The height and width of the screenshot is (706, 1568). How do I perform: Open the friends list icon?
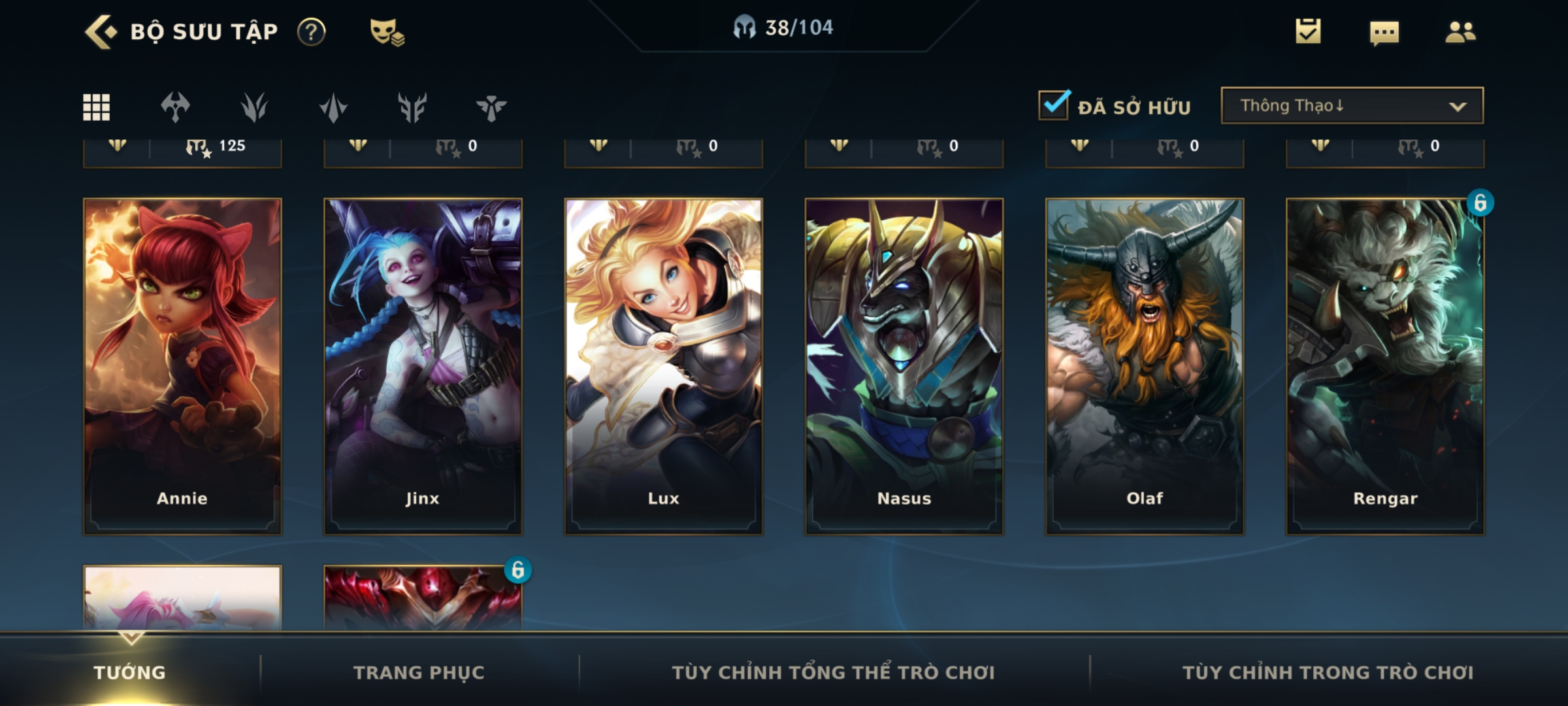pyautogui.click(x=1460, y=31)
